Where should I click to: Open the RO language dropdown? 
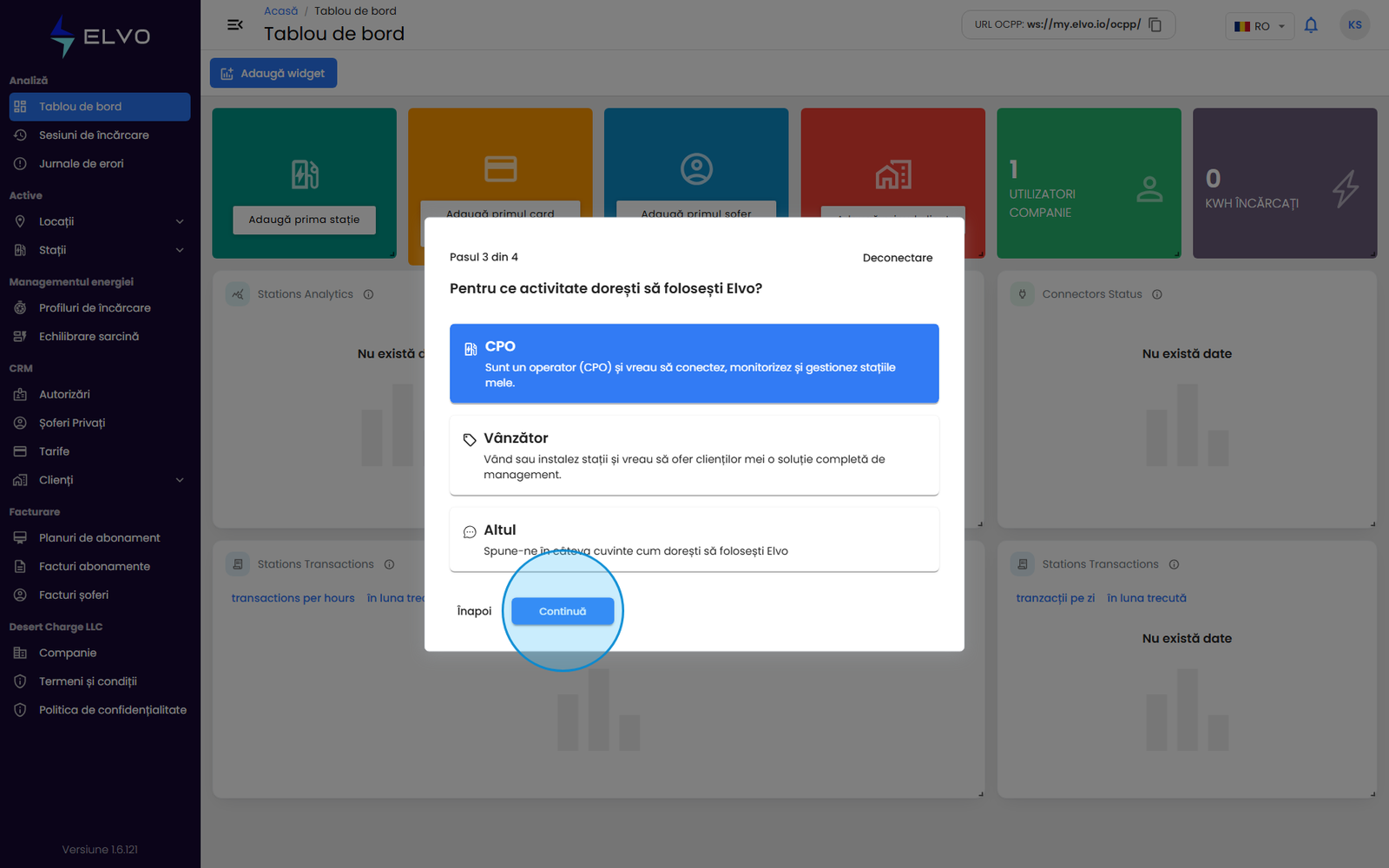pyautogui.click(x=1260, y=26)
